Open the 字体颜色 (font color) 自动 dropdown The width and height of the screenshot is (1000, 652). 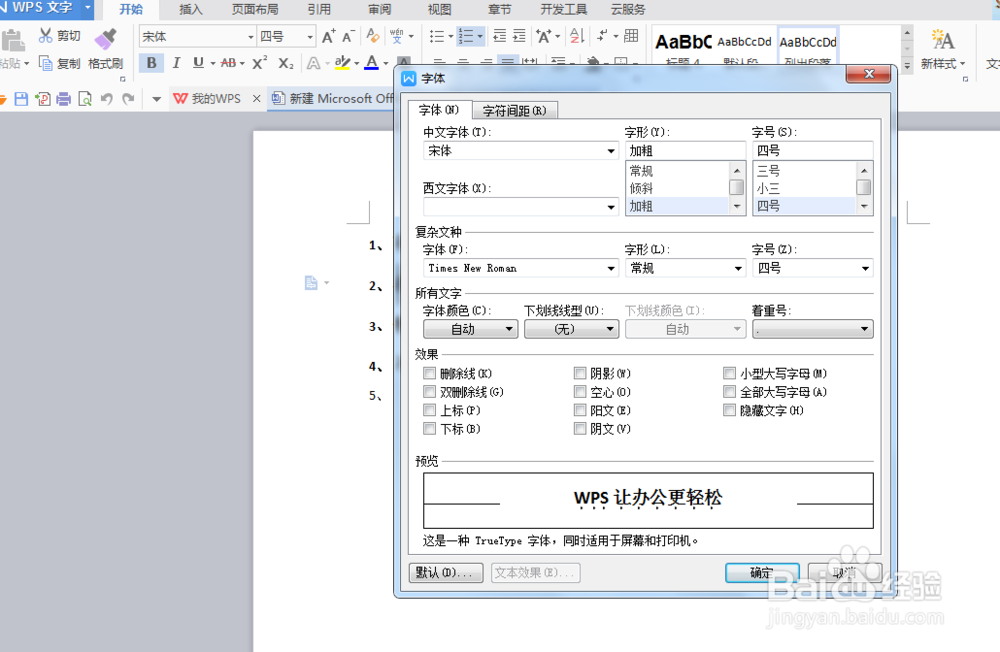click(471, 329)
